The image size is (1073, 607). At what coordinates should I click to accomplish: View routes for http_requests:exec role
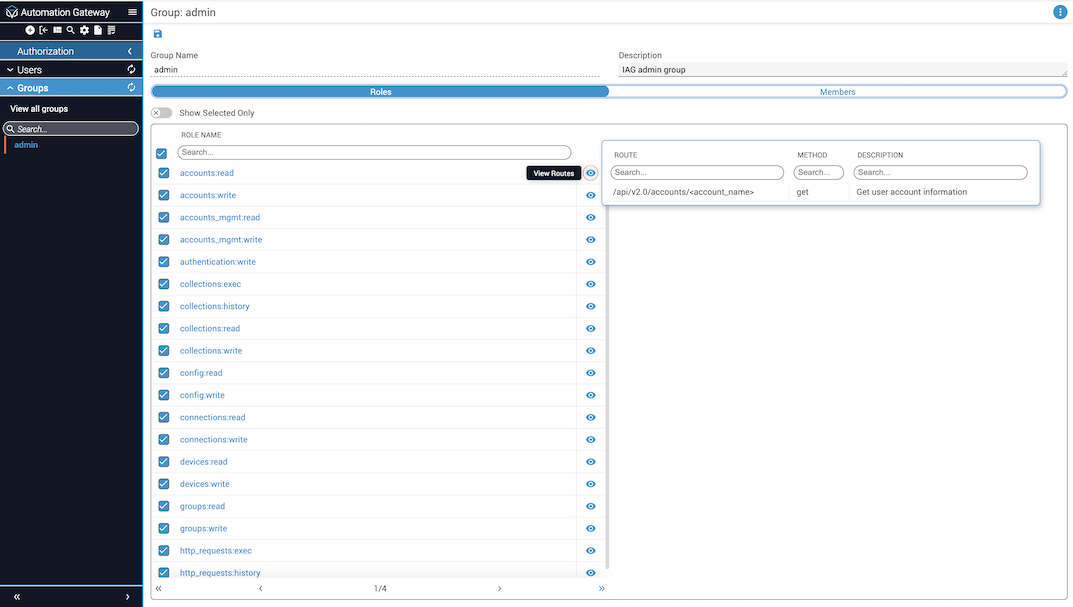pos(591,551)
